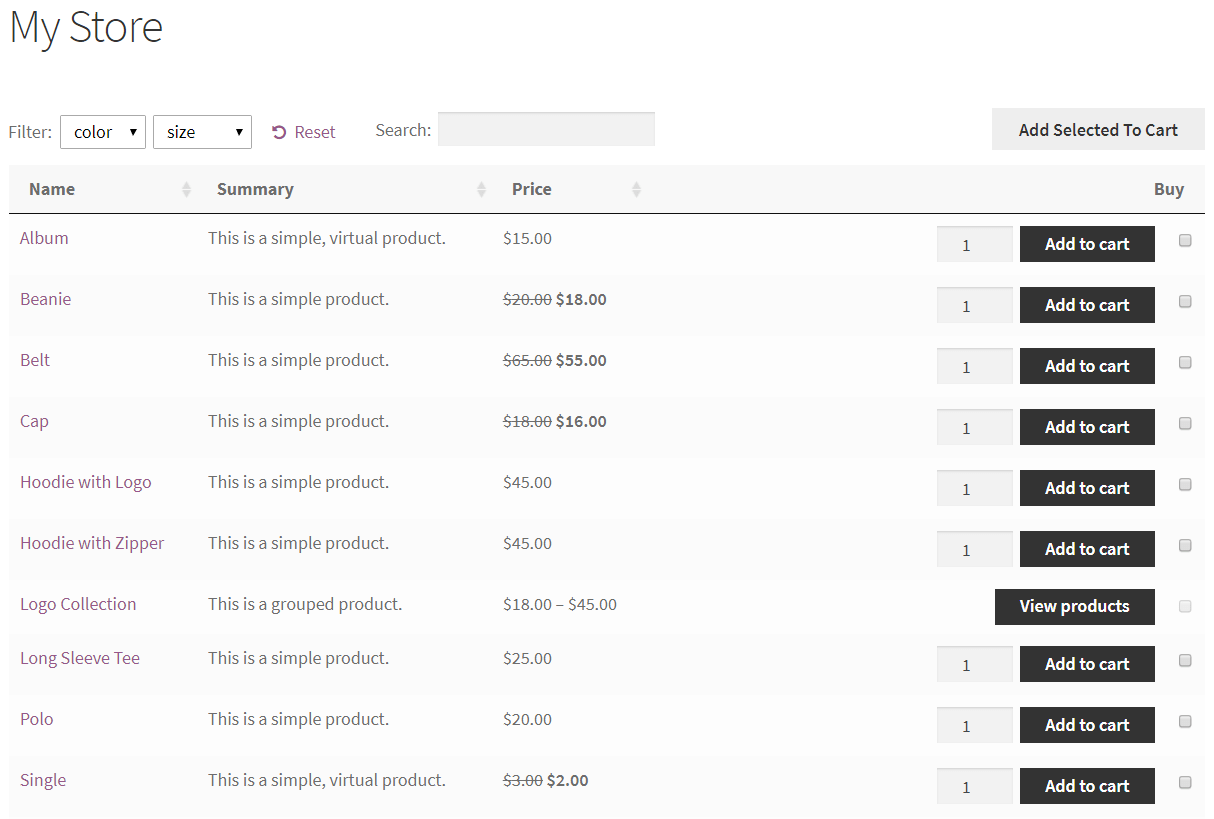Expand the color dropdown arrow
Screen dimensions: 1214x819
point(132,131)
